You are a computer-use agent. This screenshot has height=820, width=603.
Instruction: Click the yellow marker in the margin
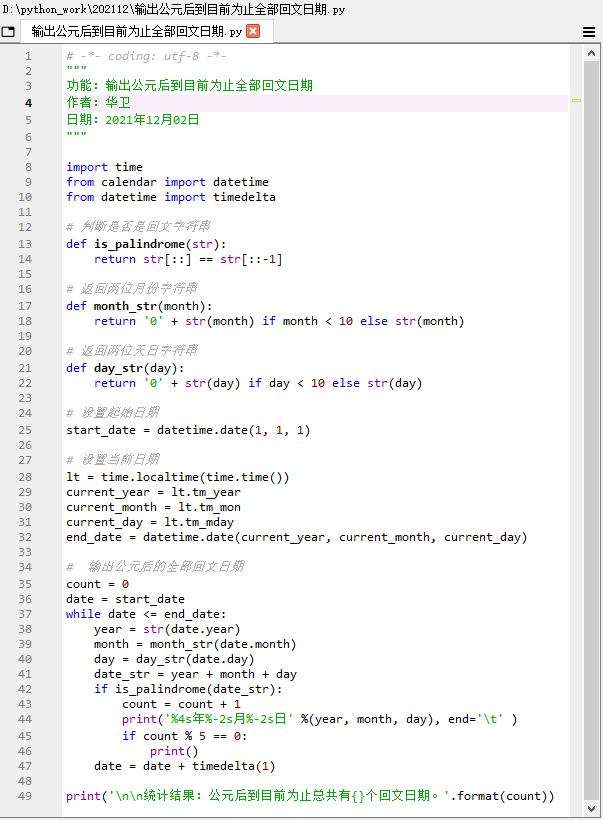point(576,100)
